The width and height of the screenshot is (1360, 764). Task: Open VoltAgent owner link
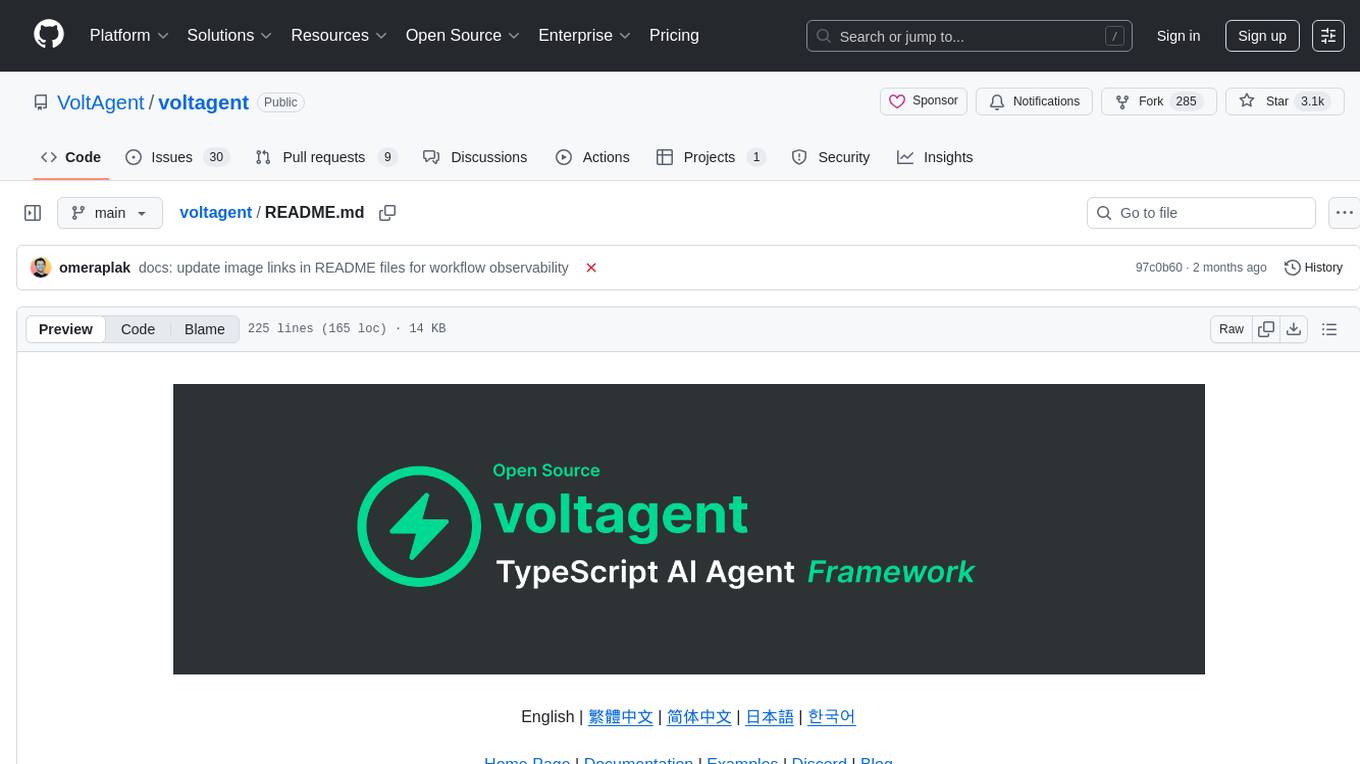[x=101, y=102]
